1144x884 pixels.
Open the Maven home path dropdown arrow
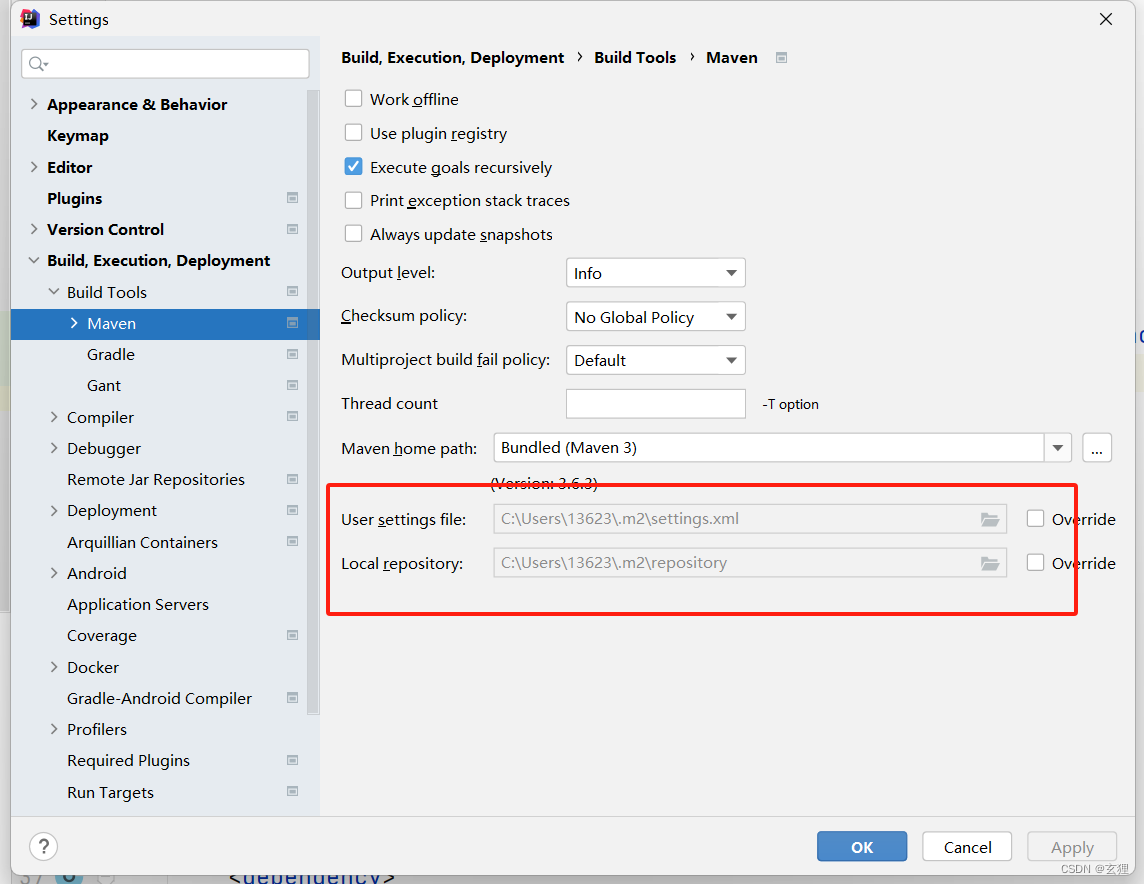tap(1058, 448)
